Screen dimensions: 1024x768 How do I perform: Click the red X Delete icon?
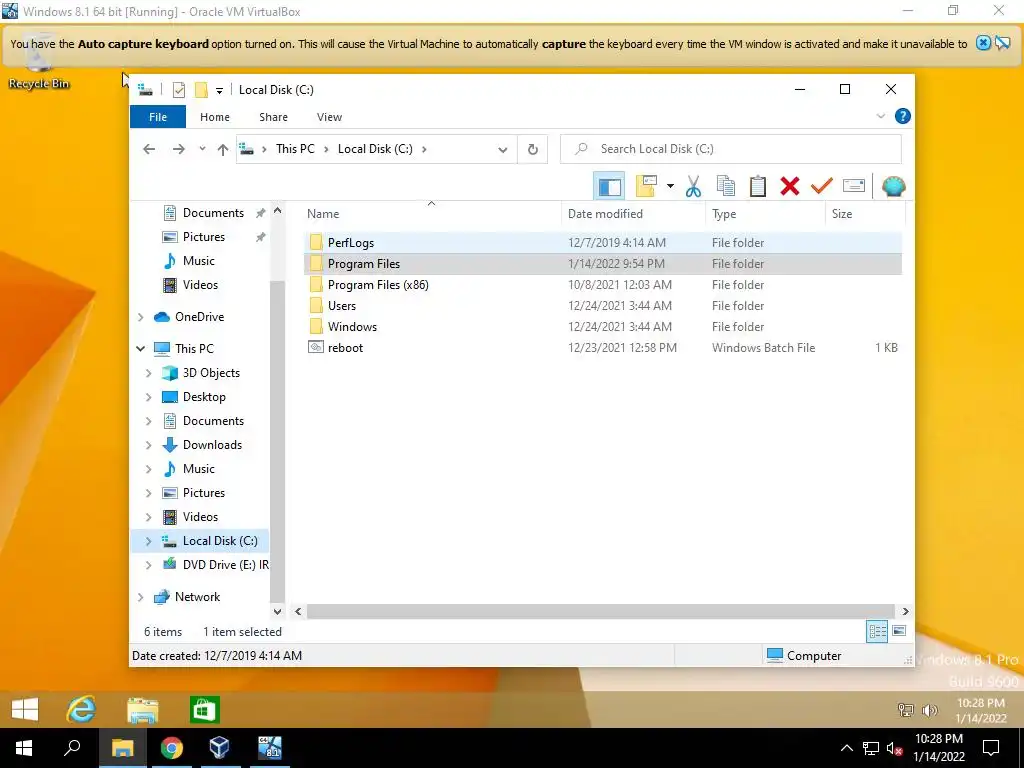click(x=790, y=187)
